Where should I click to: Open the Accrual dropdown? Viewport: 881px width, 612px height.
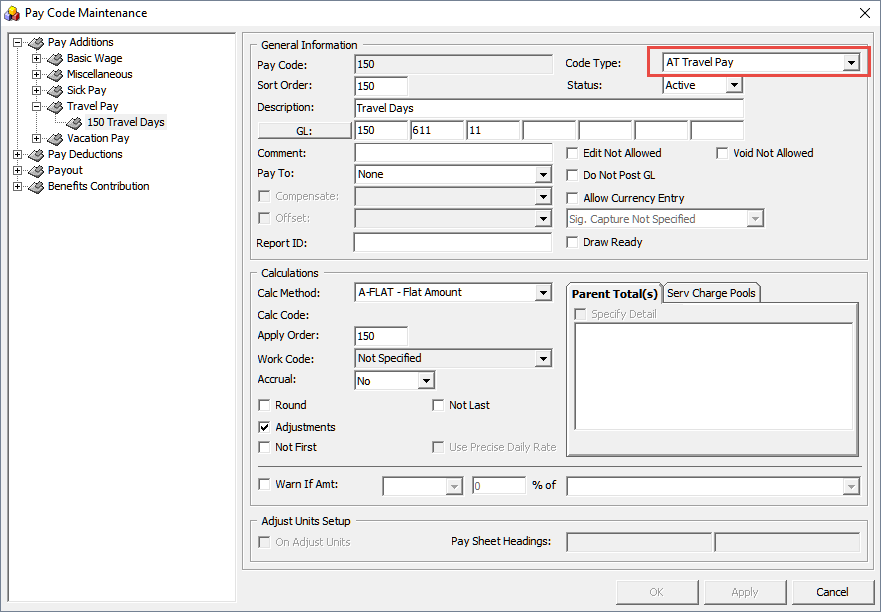426,381
